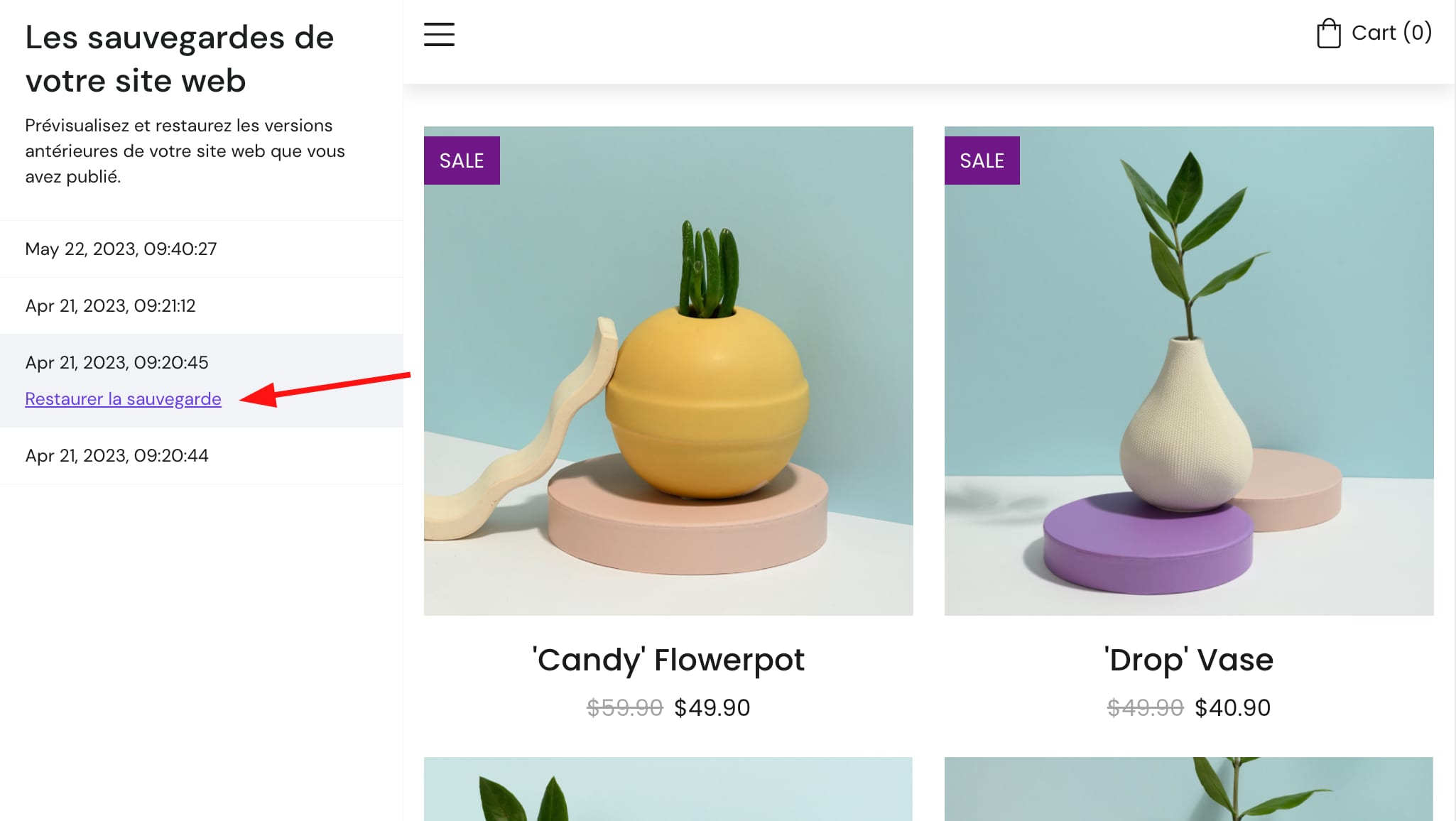This screenshot has width=1456, height=821.
Task: Select the May 22, 2023 backup entry
Action: click(121, 249)
